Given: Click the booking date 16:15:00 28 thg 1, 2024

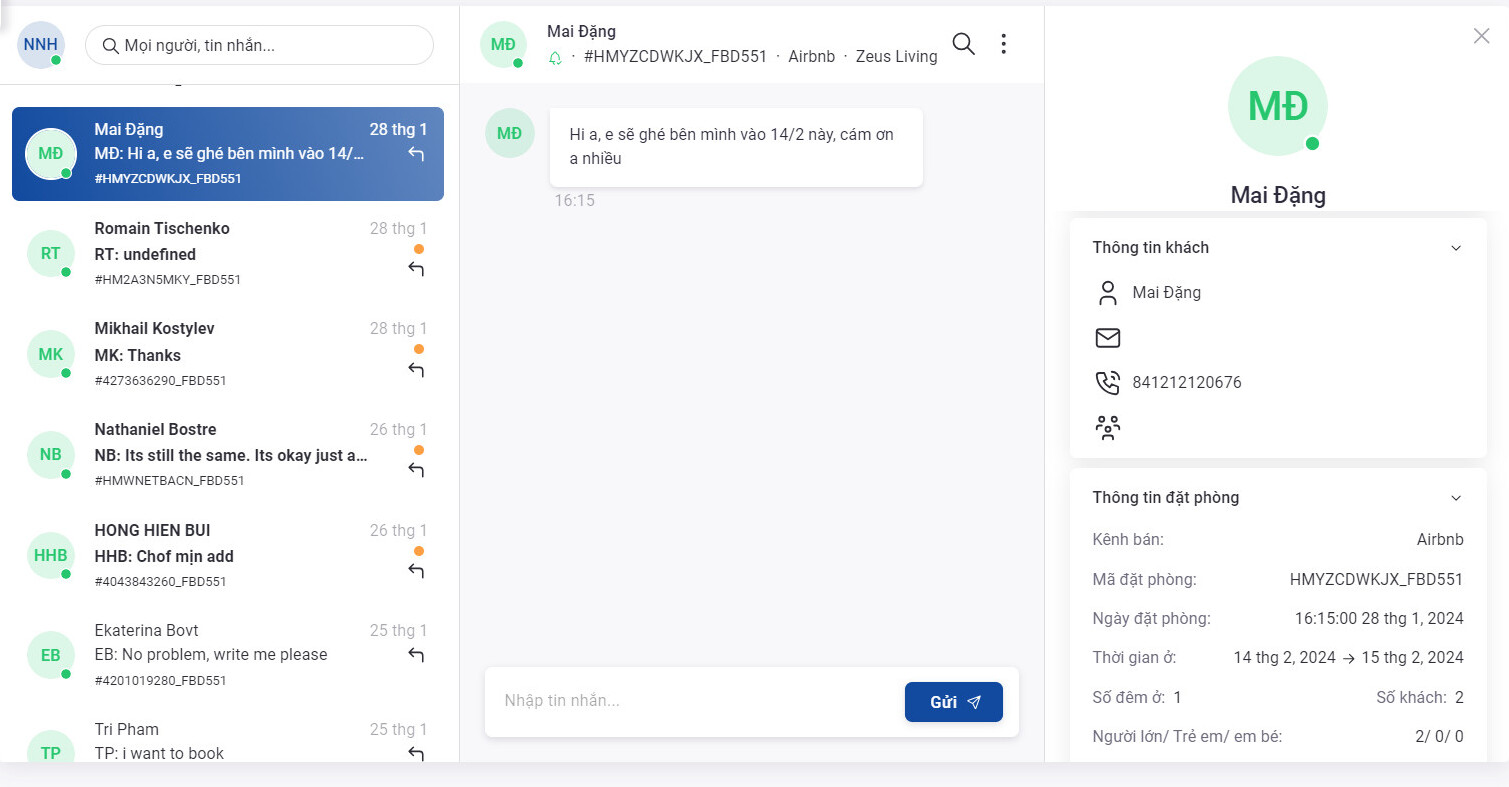Looking at the screenshot, I should tap(1379, 618).
